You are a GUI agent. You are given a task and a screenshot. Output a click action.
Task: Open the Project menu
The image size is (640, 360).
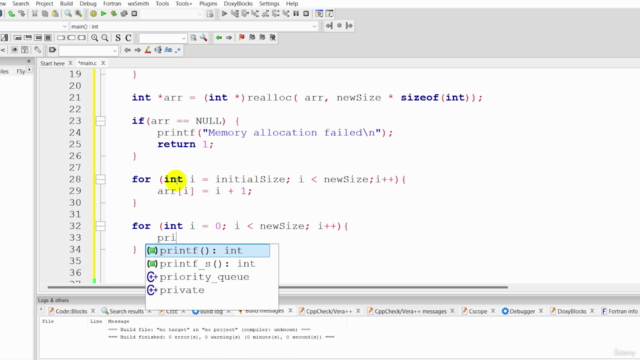pos(44,4)
